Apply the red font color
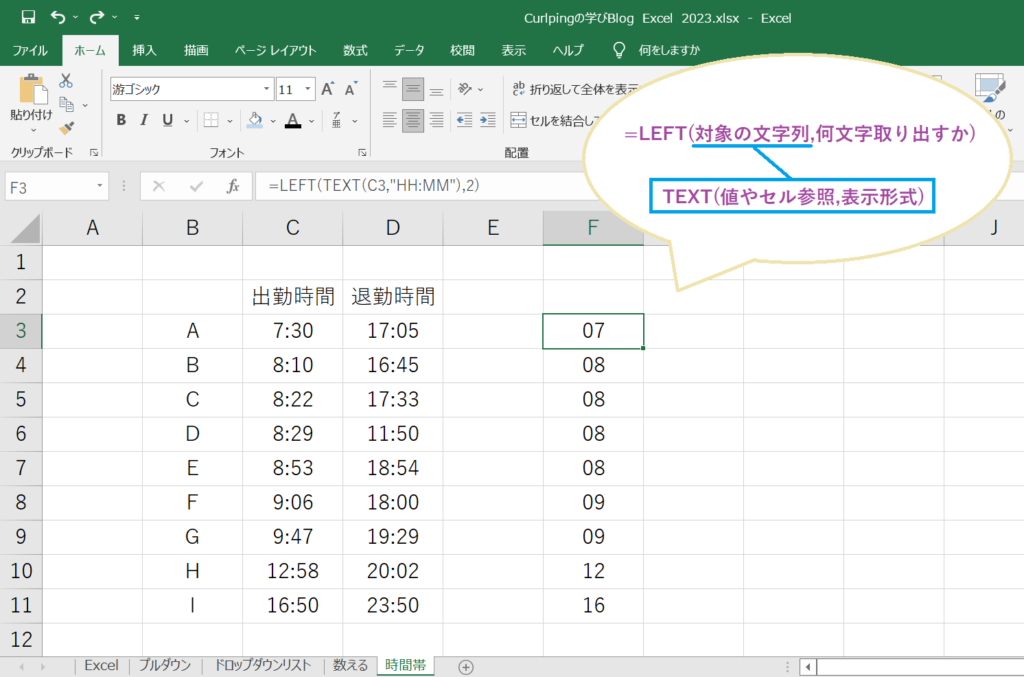The height and width of the screenshot is (677, 1024). [x=293, y=120]
